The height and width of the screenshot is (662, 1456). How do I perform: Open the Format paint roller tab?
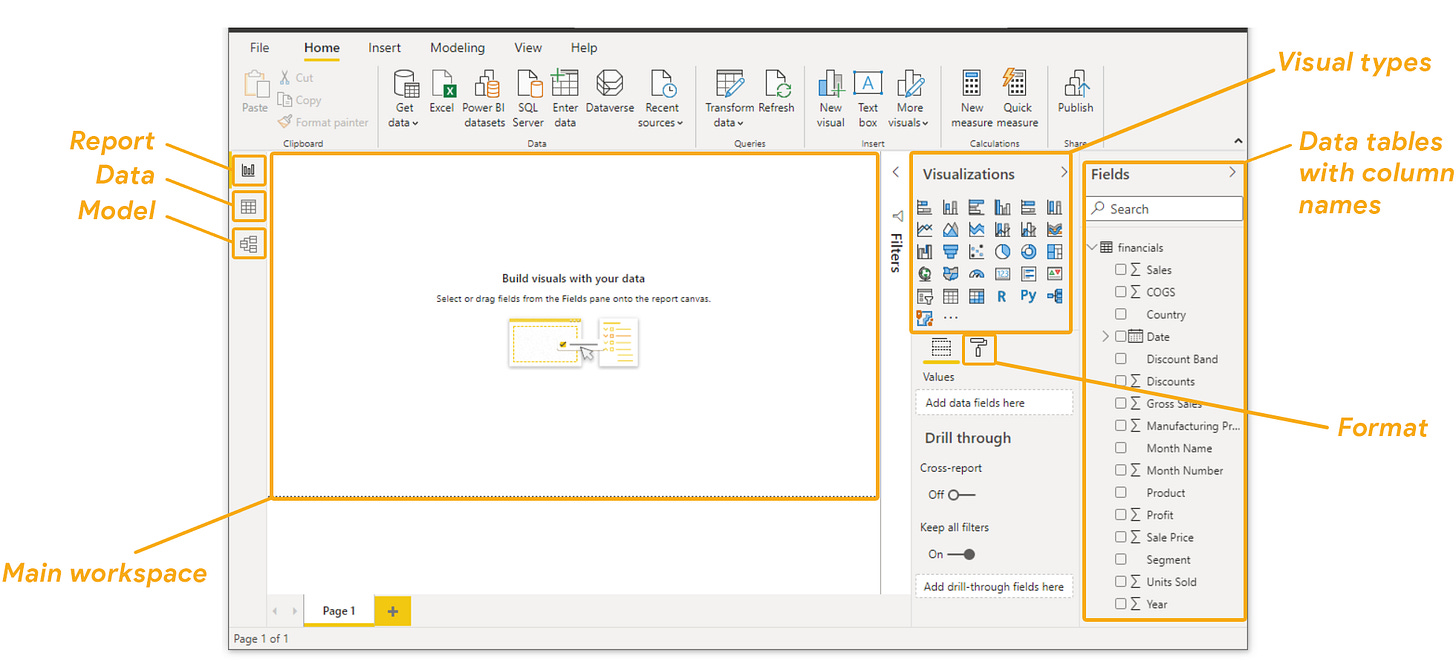(979, 348)
